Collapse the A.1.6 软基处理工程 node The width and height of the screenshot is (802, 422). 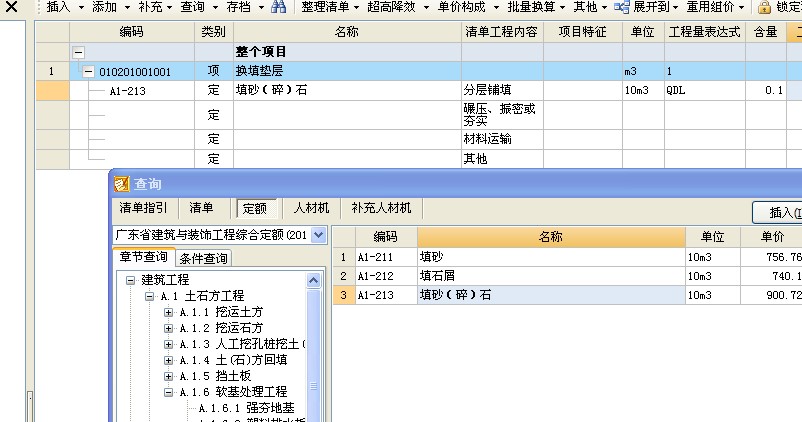(168, 392)
